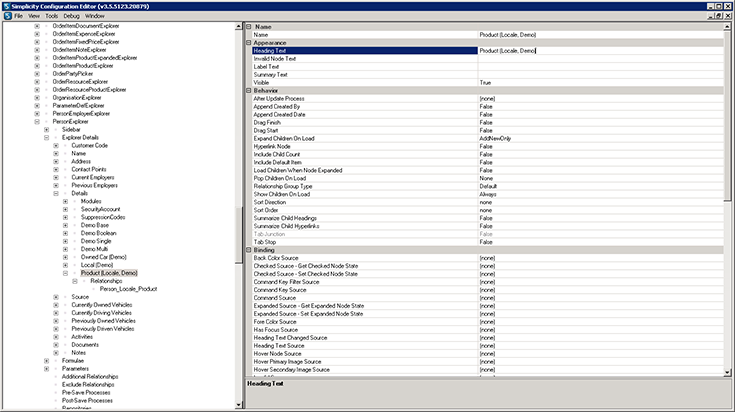This screenshot has width=735, height=412.
Task: Open the Tools menu
Action: click(x=52, y=16)
